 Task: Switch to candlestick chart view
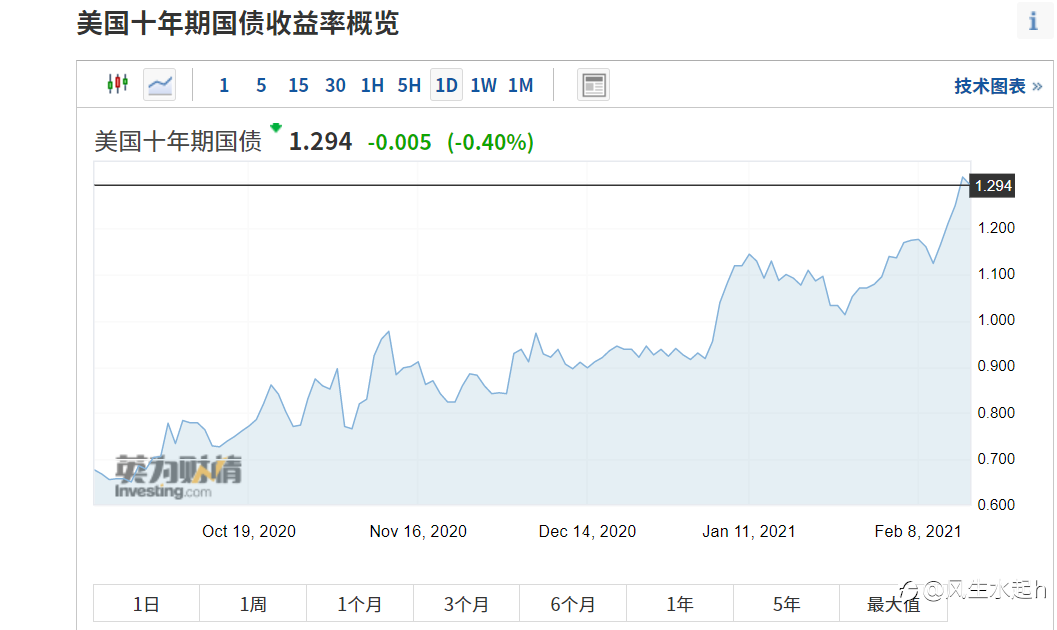click(x=118, y=84)
